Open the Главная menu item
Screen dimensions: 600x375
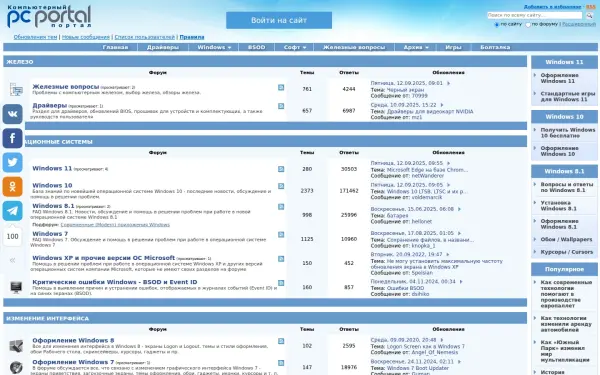click(115, 47)
